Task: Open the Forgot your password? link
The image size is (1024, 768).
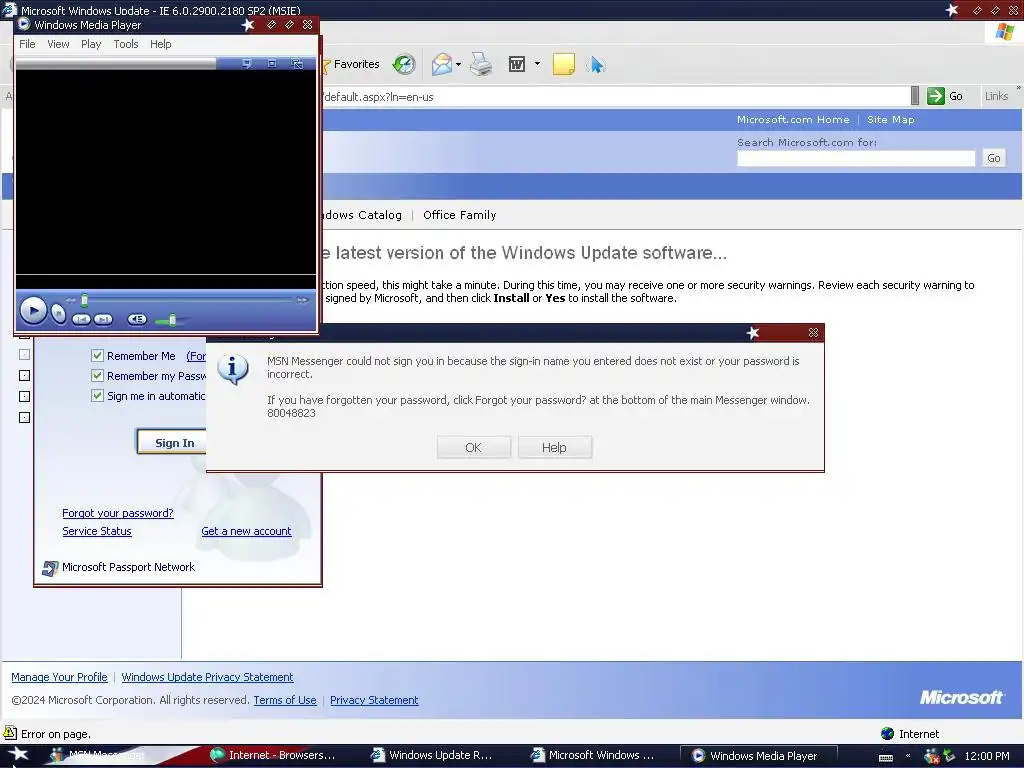Action: [x=118, y=513]
